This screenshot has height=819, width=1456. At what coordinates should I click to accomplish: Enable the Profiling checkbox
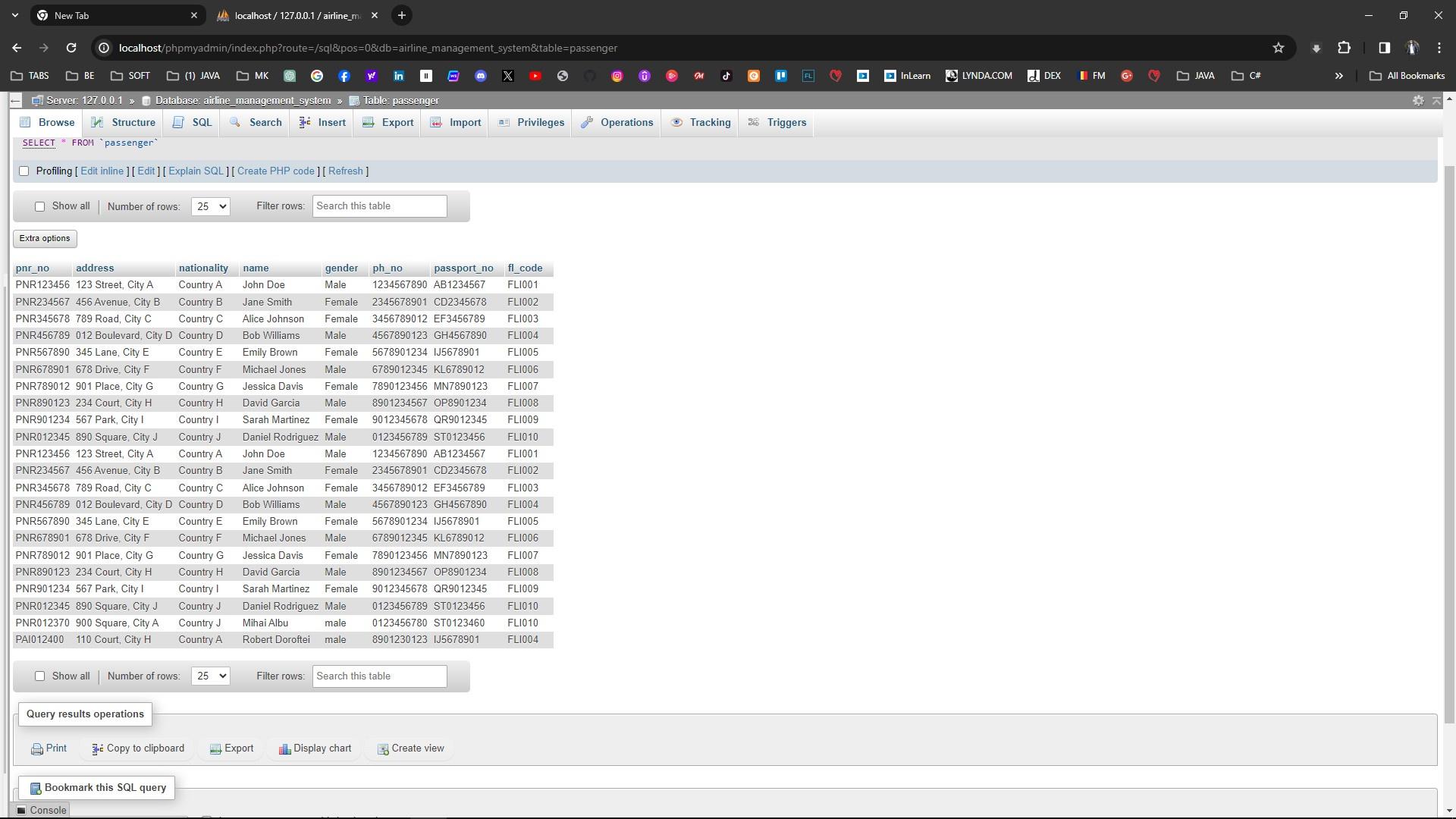pos(24,171)
